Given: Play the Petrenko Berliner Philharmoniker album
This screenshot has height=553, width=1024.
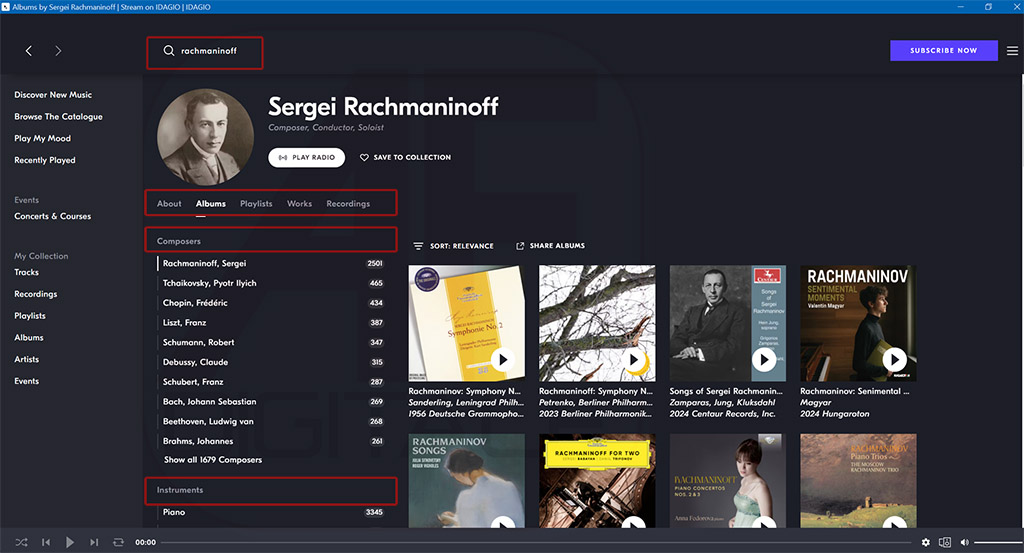Looking at the screenshot, I should coord(633,359).
